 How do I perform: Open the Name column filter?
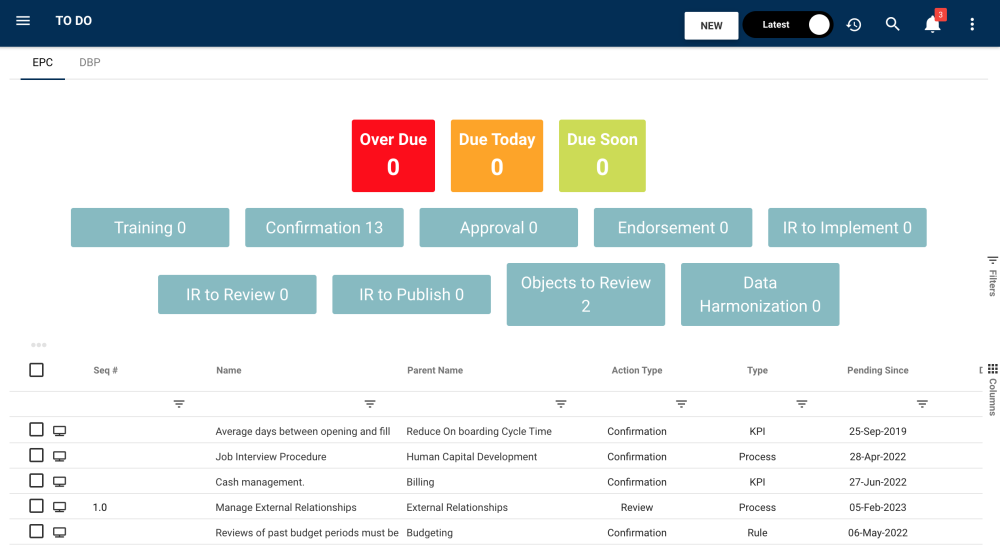[370, 404]
